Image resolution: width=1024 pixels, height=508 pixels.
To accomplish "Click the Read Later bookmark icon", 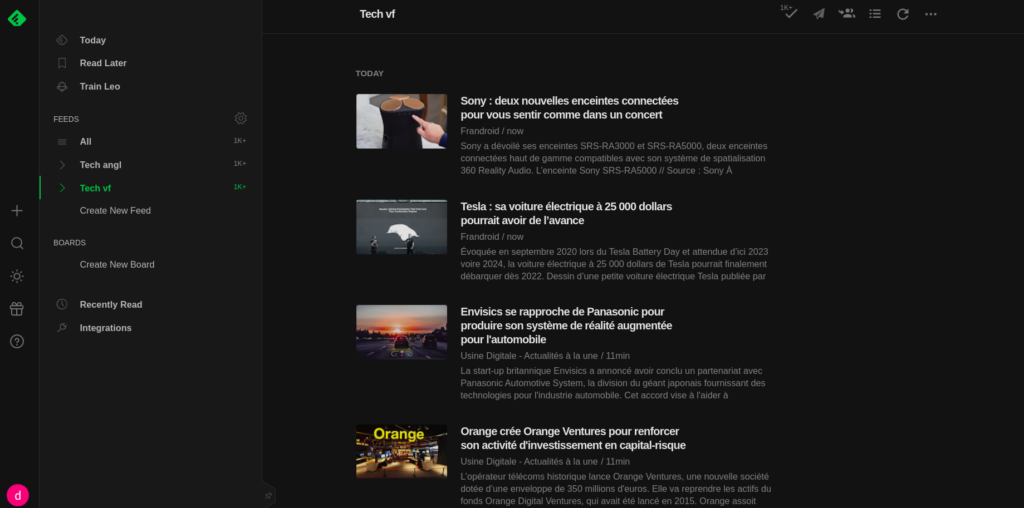I will (x=62, y=63).
